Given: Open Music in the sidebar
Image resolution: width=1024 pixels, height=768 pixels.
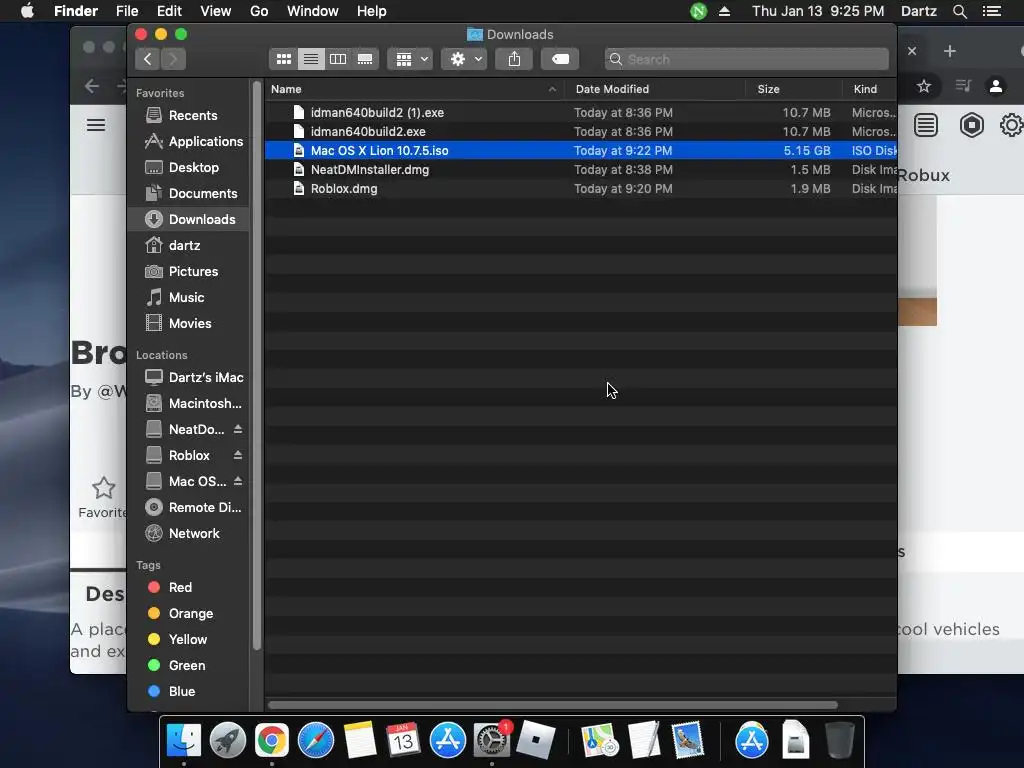Looking at the screenshot, I should [188, 298].
